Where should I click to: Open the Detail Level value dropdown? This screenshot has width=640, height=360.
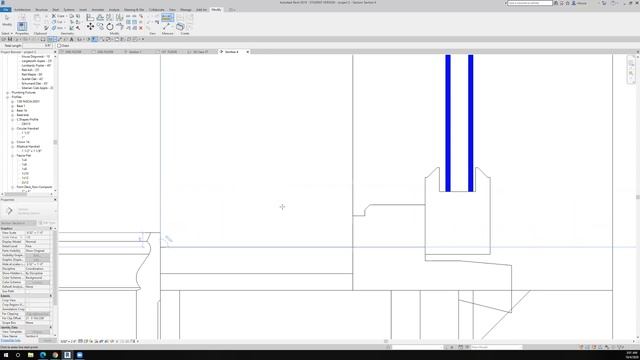38,246
